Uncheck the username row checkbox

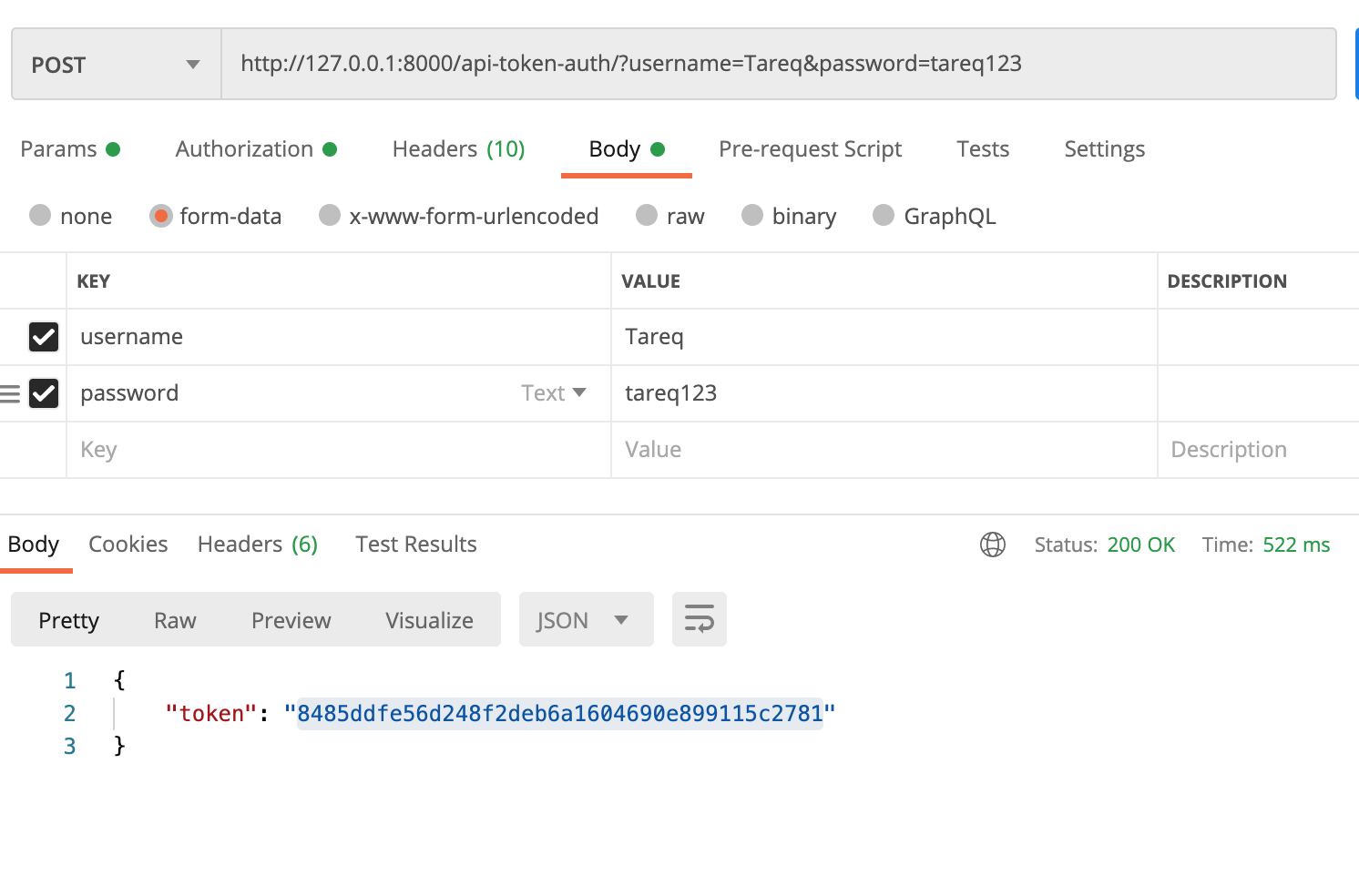click(44, 337)
